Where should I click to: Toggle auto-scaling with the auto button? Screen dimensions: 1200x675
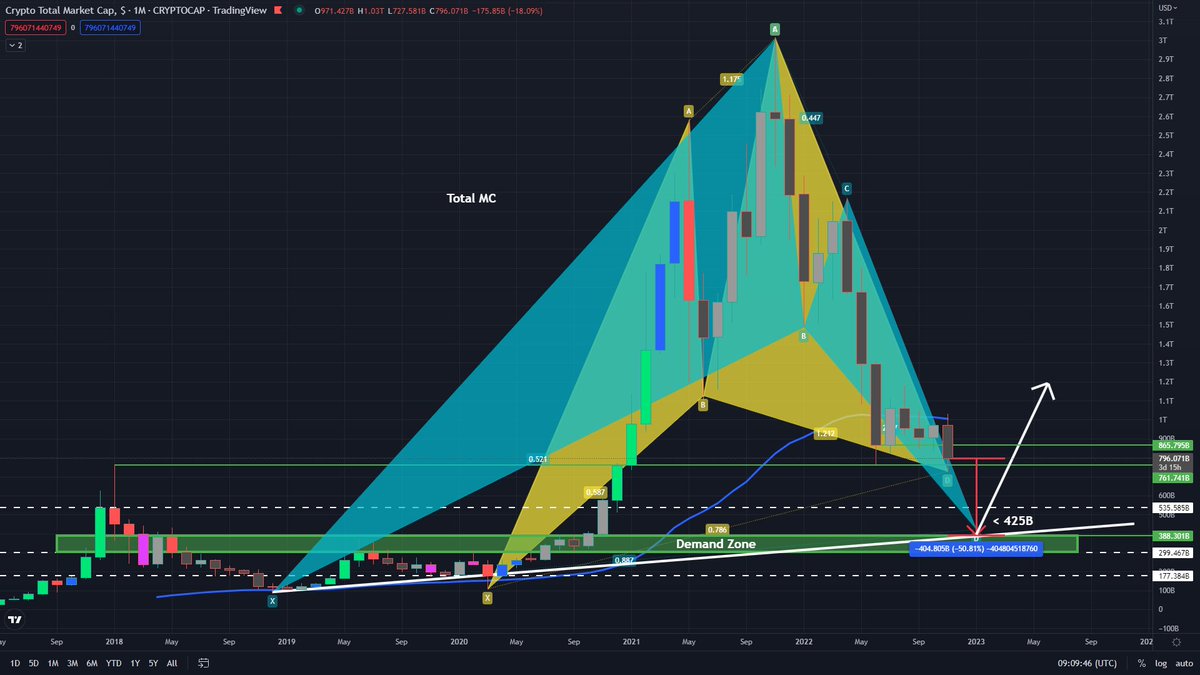click(x=1184, y=662)
